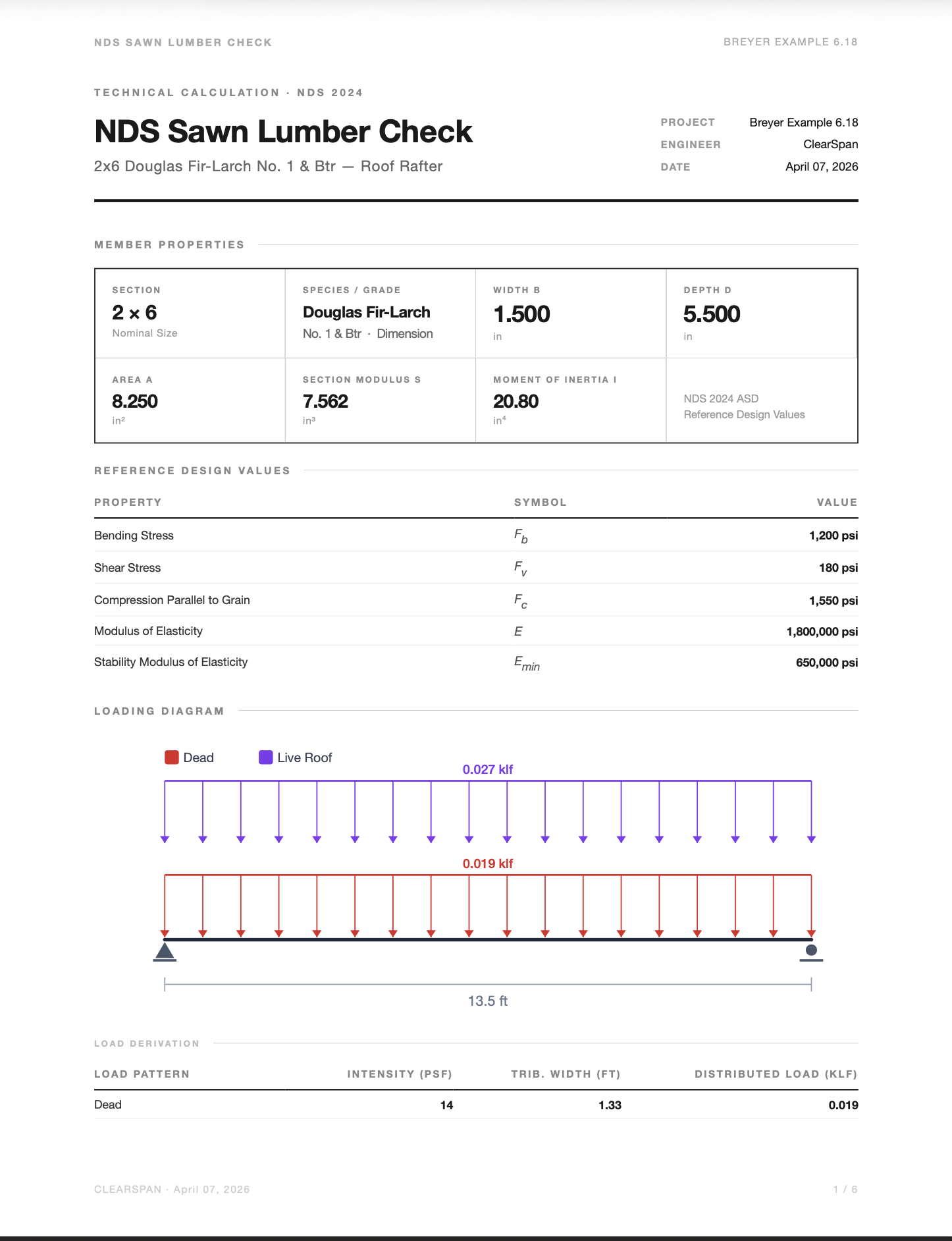Click the main NDS Sawn Lumber Check title
The image size is (952, 1241).
click(x=283, y=132)
